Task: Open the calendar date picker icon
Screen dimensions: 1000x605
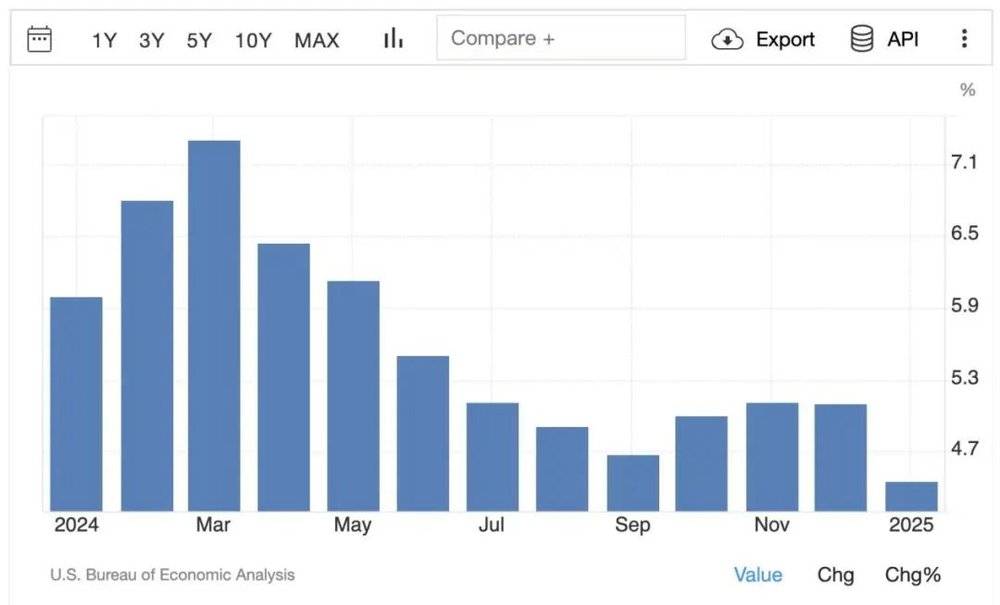Action: 40,39
